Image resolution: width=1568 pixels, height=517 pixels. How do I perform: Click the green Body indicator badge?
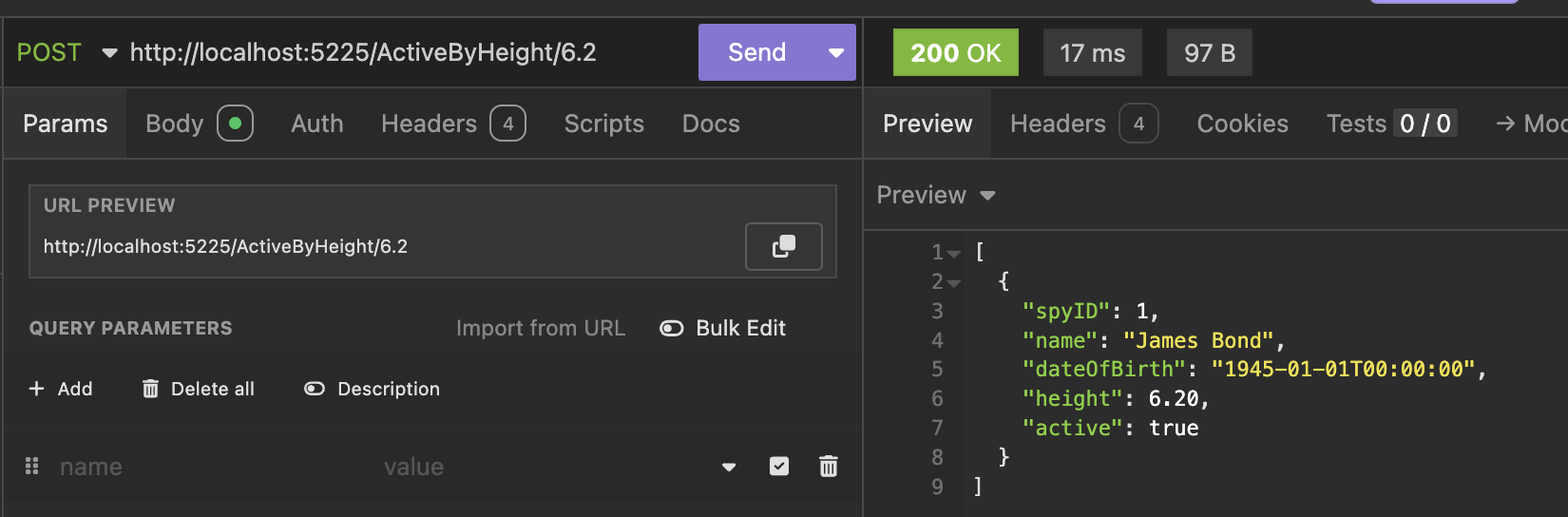pyautogui.click(x=235, y=124)
